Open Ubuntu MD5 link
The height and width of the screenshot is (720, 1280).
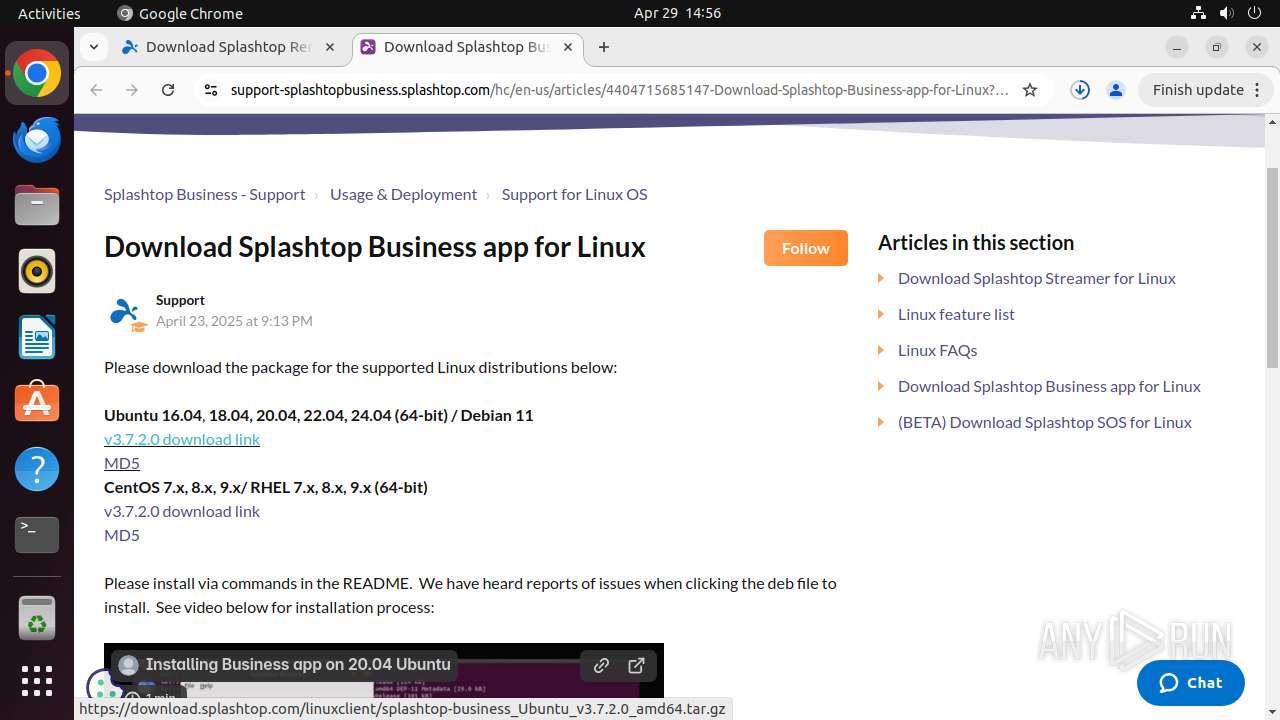point(122,463)
